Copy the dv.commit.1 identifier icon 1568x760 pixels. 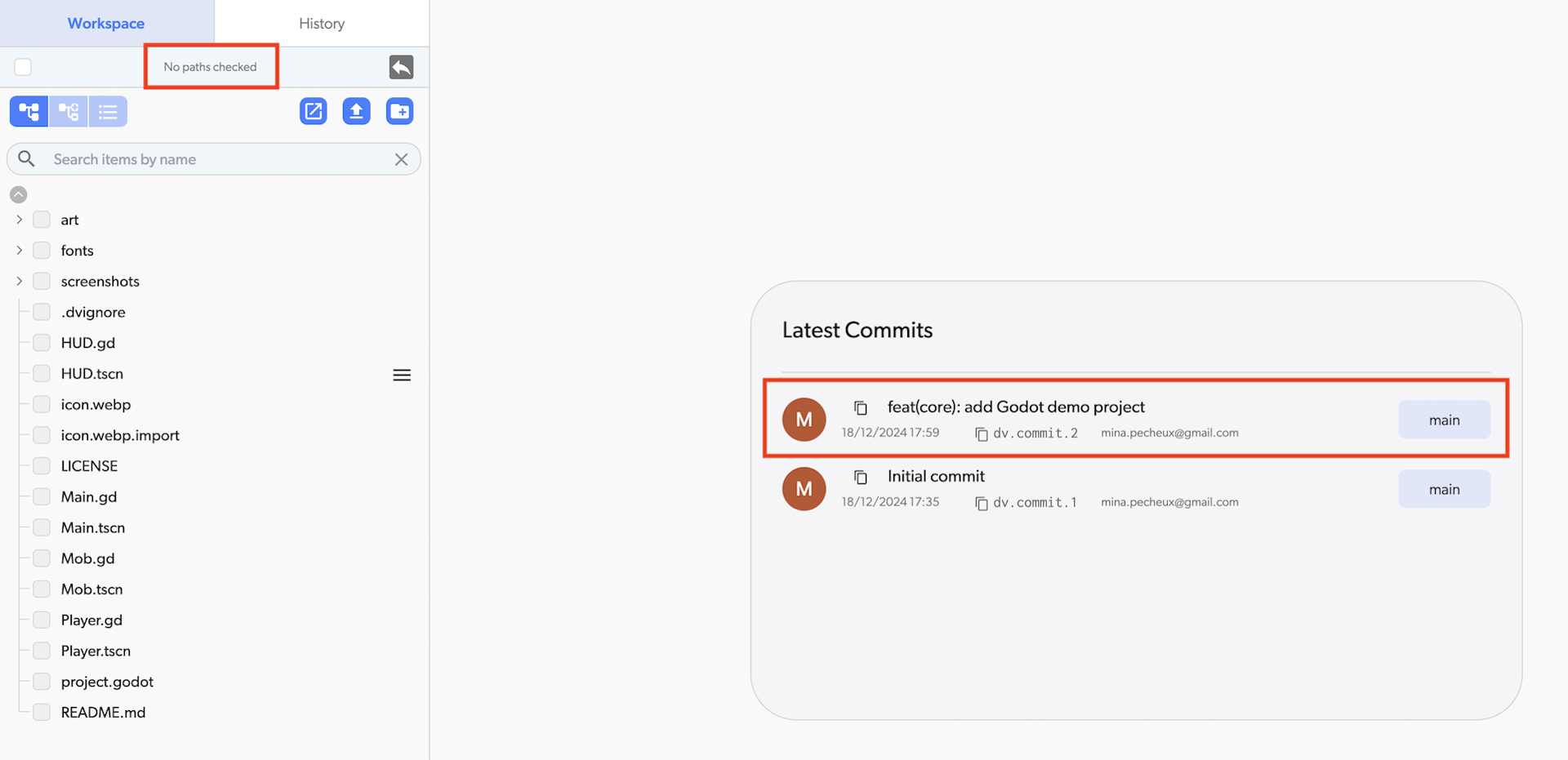coord(982,504)
